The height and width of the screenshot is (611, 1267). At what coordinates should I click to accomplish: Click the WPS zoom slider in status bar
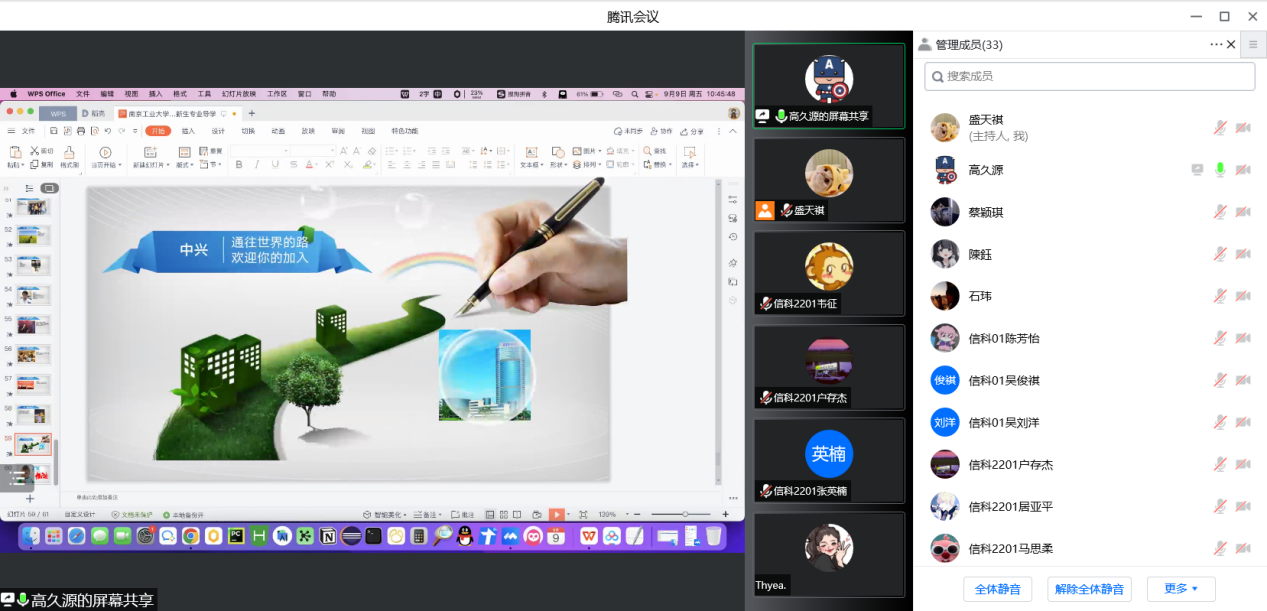685,514
